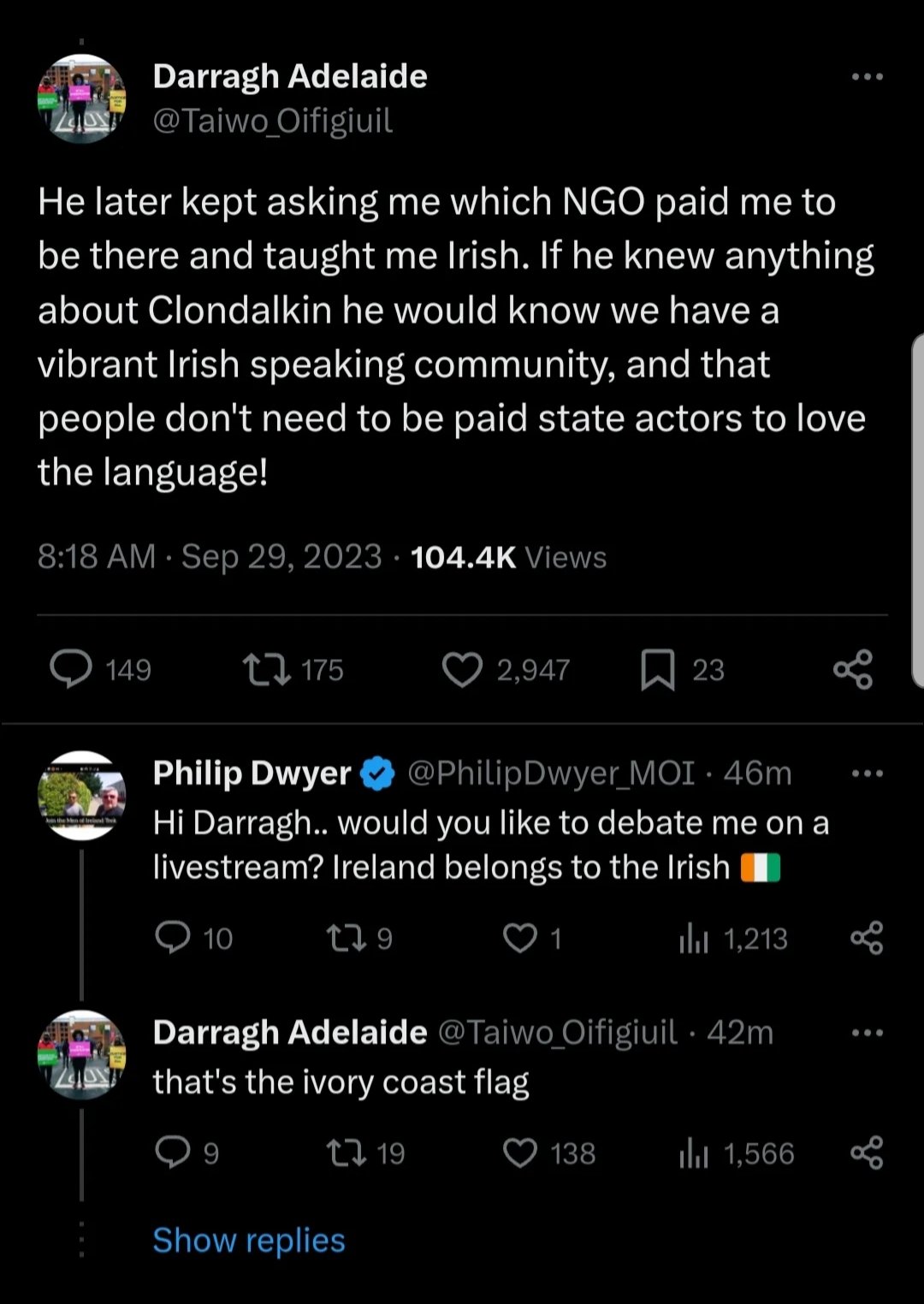Image resolution: width=924 pixels, height=1304 pixels.
Task: Open more options for main tweet
Action: 867,77
